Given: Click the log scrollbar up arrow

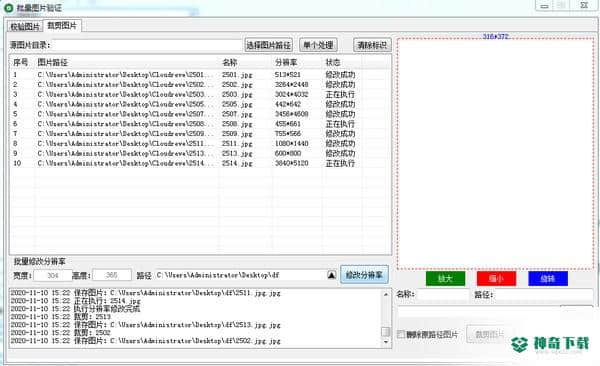Looking at the screenshot, I should click(386, 294).
